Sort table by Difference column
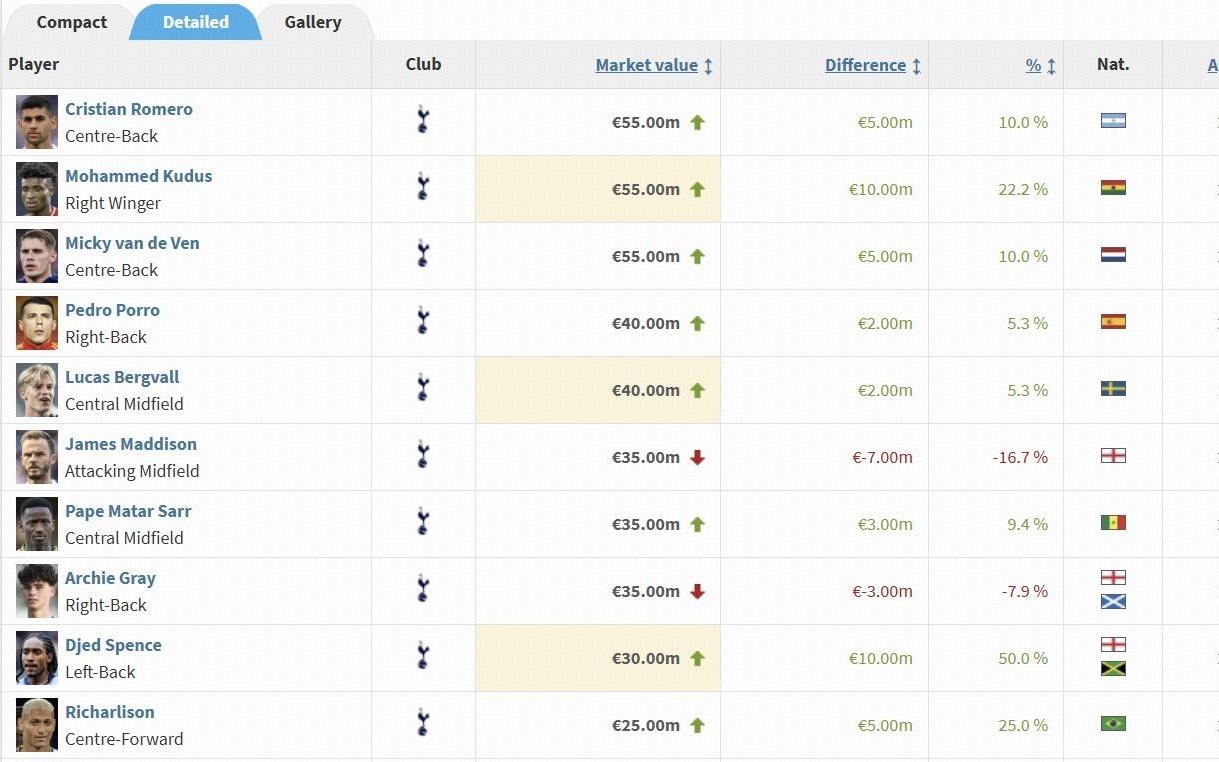This screenshot has width=1219, height=762. [x=865, y=65]
